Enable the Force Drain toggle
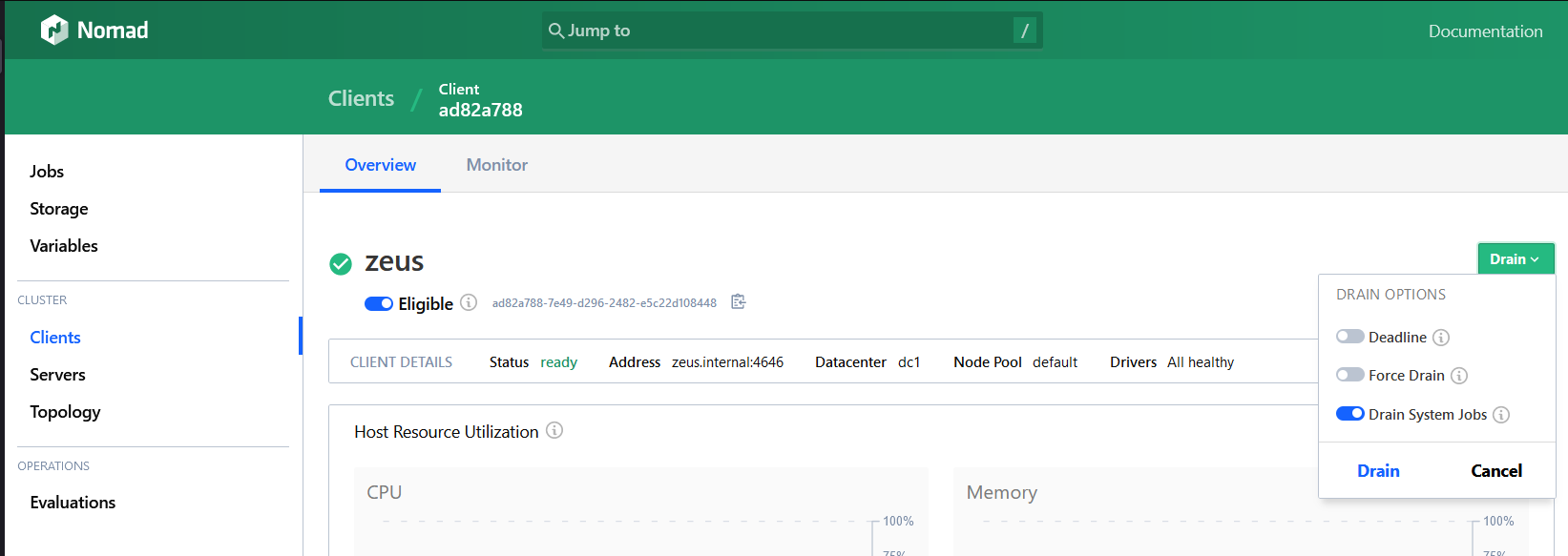 (1349, 375)
